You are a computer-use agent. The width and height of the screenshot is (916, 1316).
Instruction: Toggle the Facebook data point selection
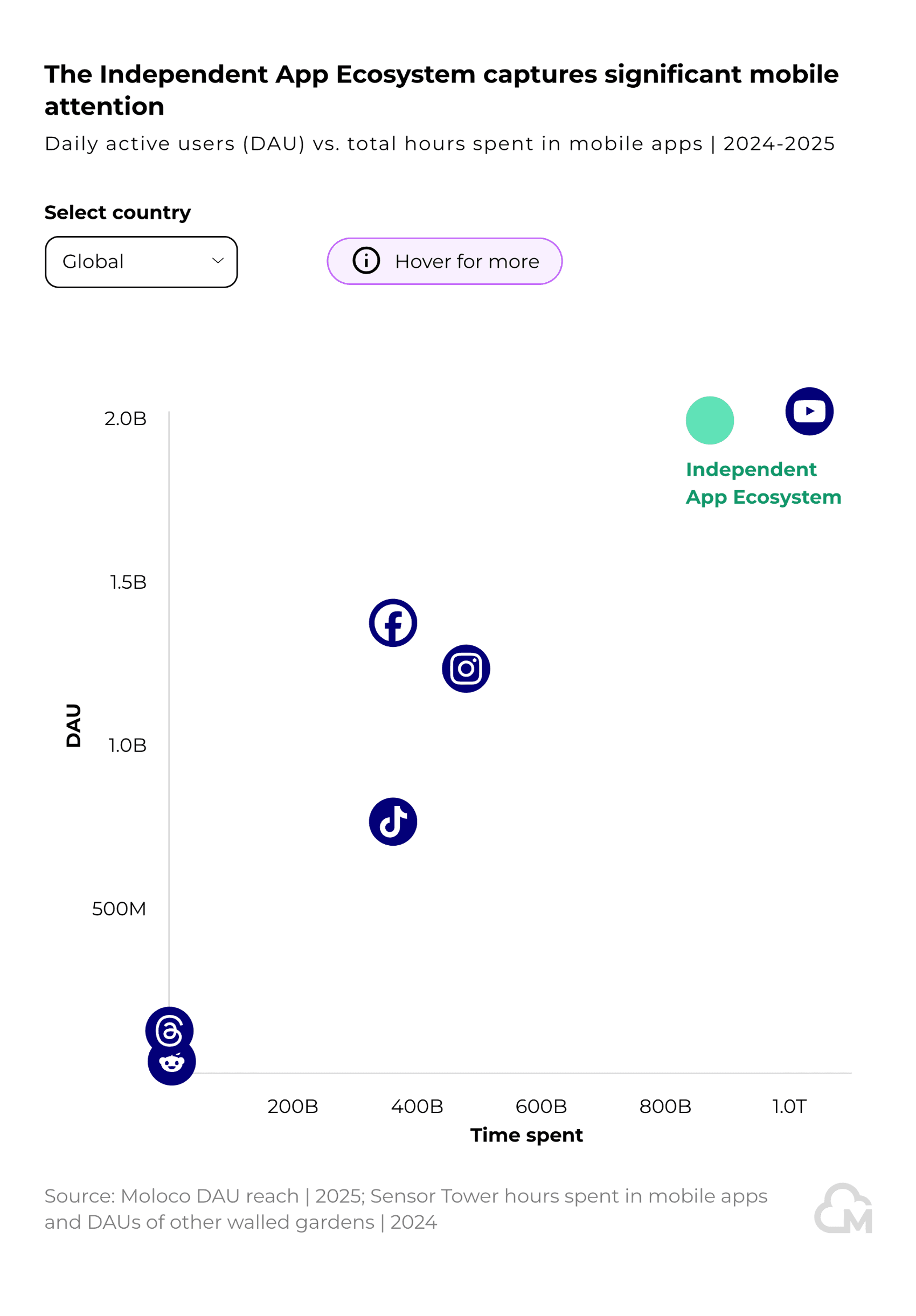(x=393, y=623)
